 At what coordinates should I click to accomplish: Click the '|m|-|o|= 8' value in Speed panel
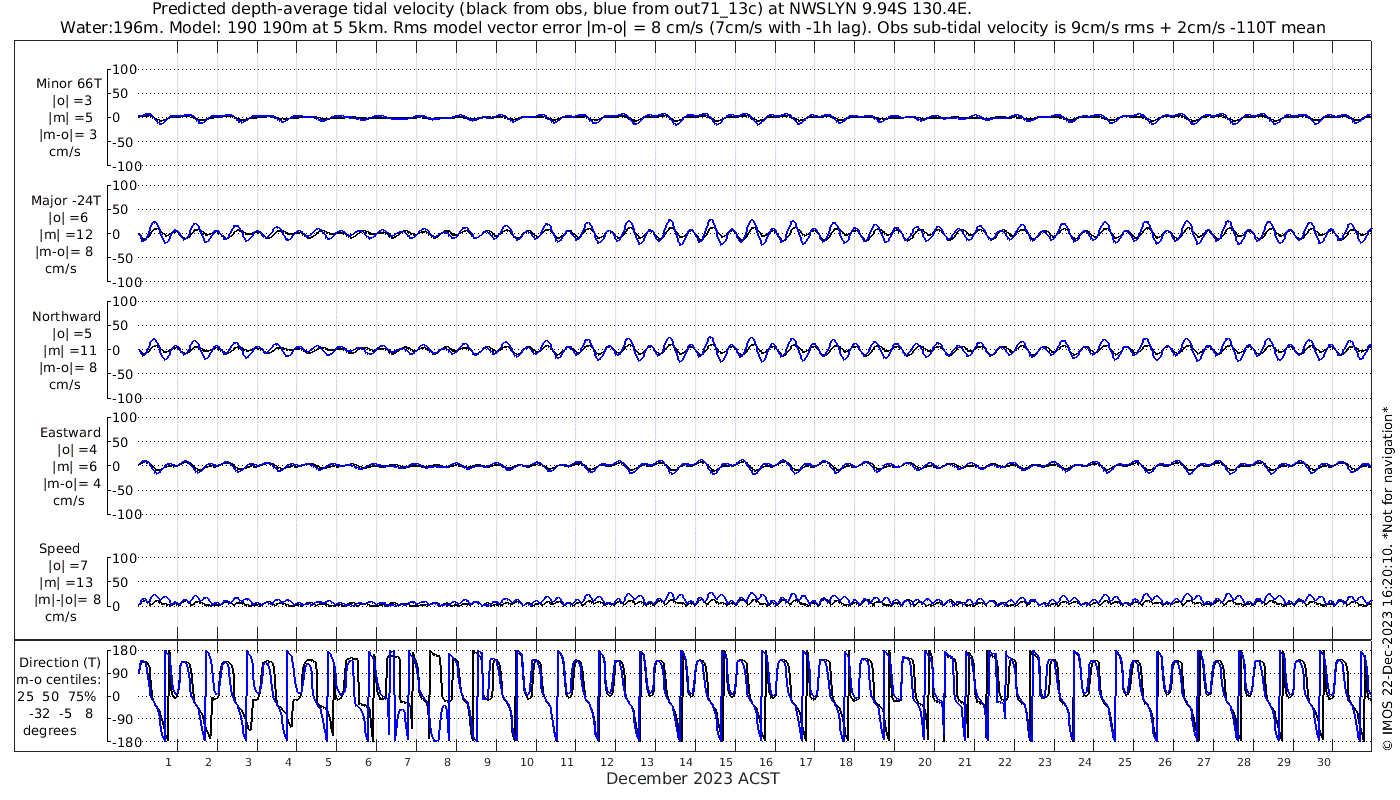pos(67,599)
